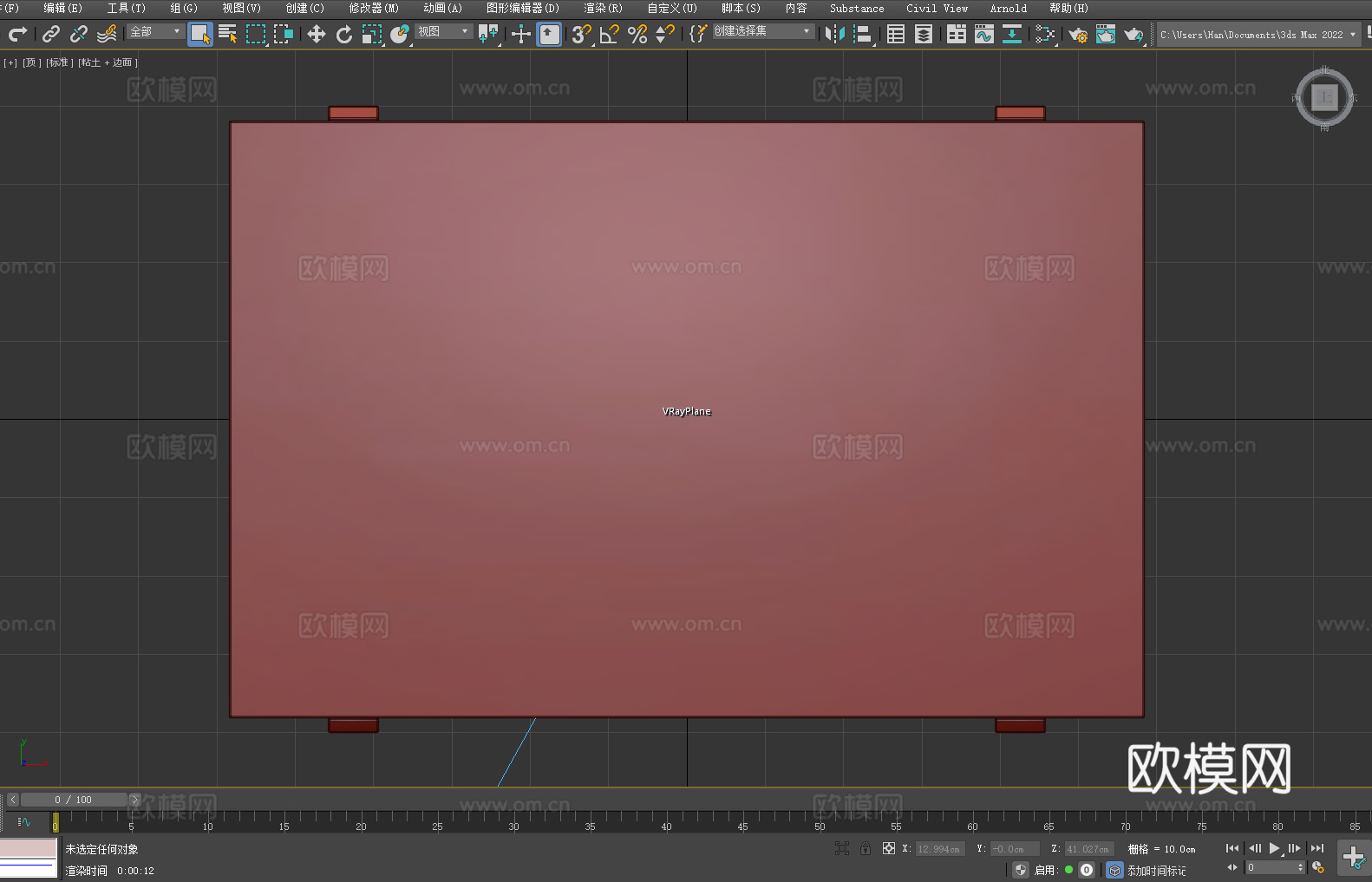Click the [+] viewport label menu
The width and height of the screenshot is (1372, 882).
pos(10,62)
